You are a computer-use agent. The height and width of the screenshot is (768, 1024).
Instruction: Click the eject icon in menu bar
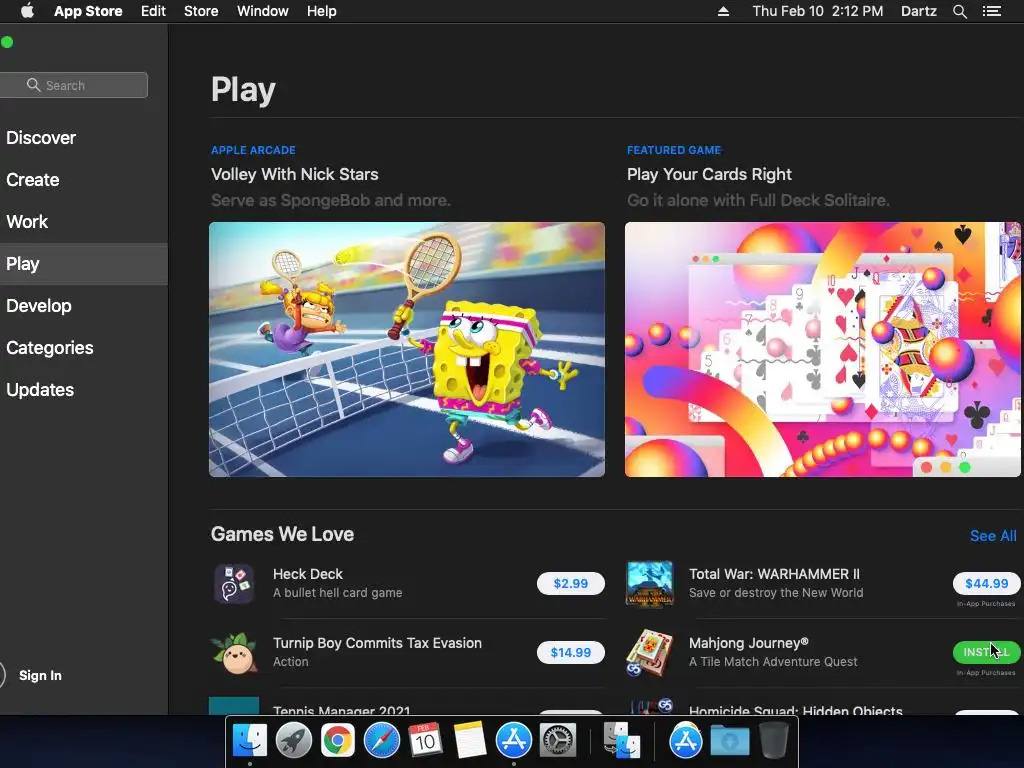[x=723, y=11]
